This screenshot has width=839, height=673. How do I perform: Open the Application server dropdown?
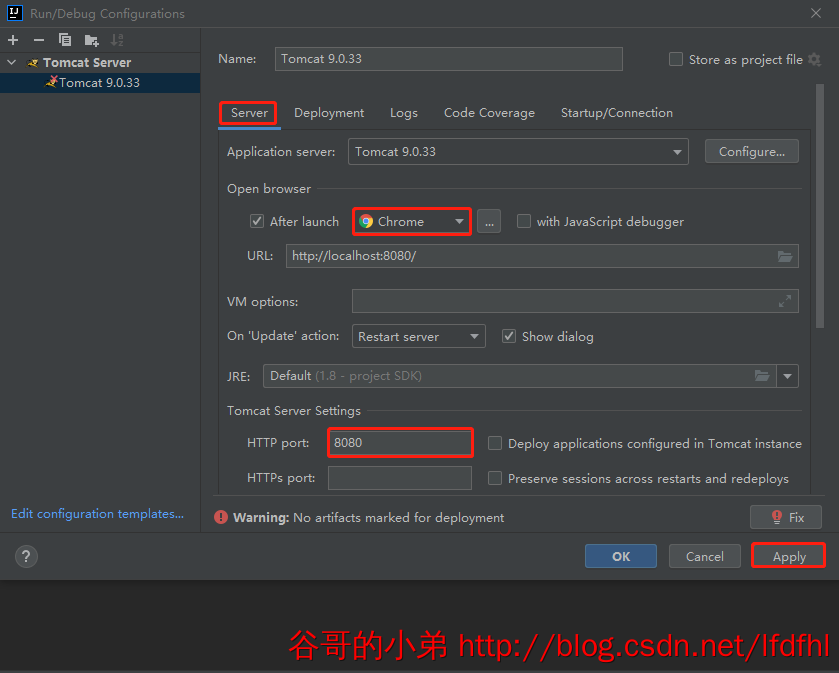tap(518, 152)
